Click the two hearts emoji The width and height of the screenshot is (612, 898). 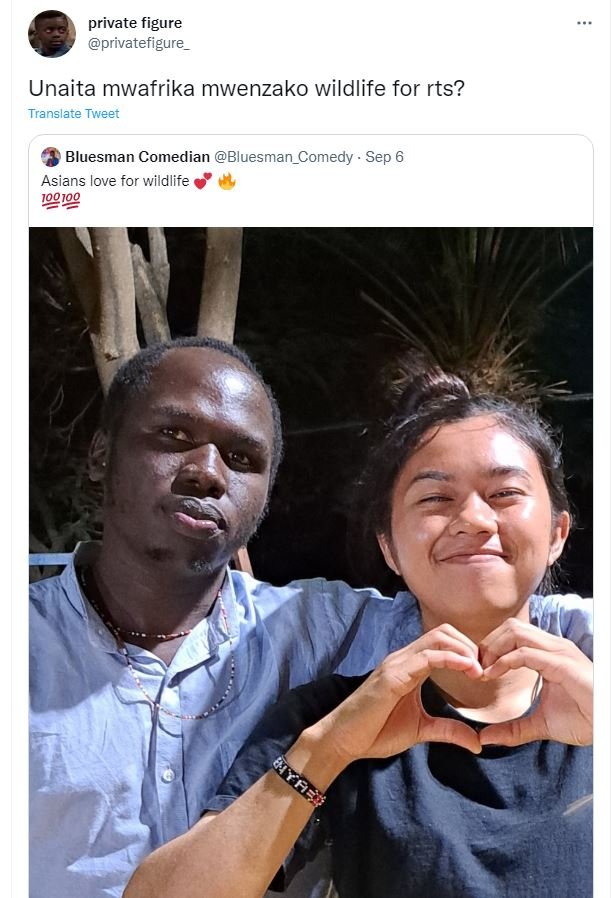203,181
